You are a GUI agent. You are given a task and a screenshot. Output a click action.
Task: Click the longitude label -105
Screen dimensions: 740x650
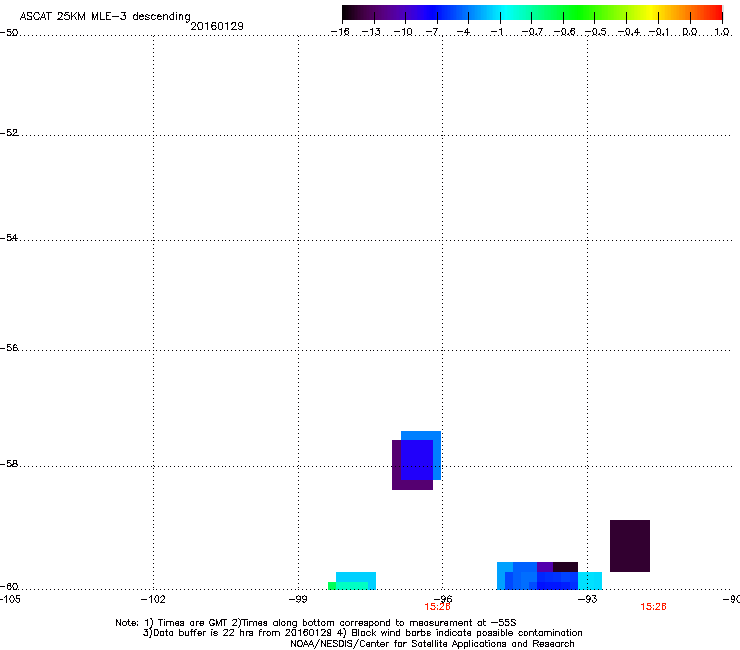click(x=10, y=599)
